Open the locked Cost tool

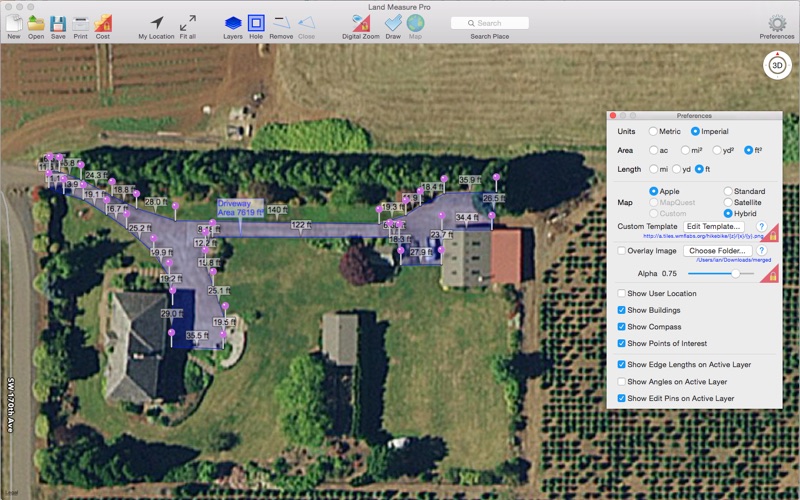[x=103, y=23]
